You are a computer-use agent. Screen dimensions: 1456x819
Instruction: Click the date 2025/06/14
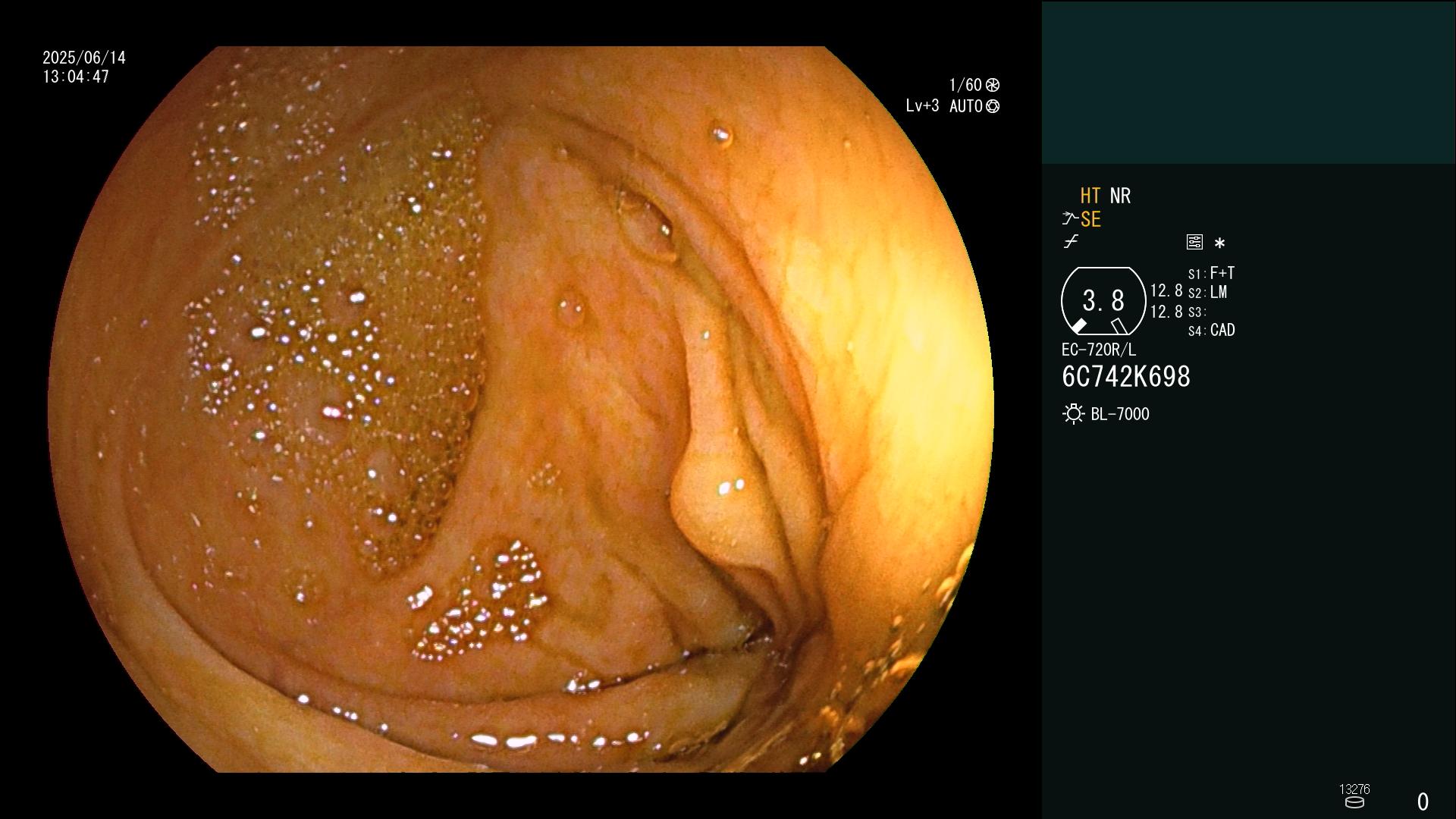tap(84, 58)
